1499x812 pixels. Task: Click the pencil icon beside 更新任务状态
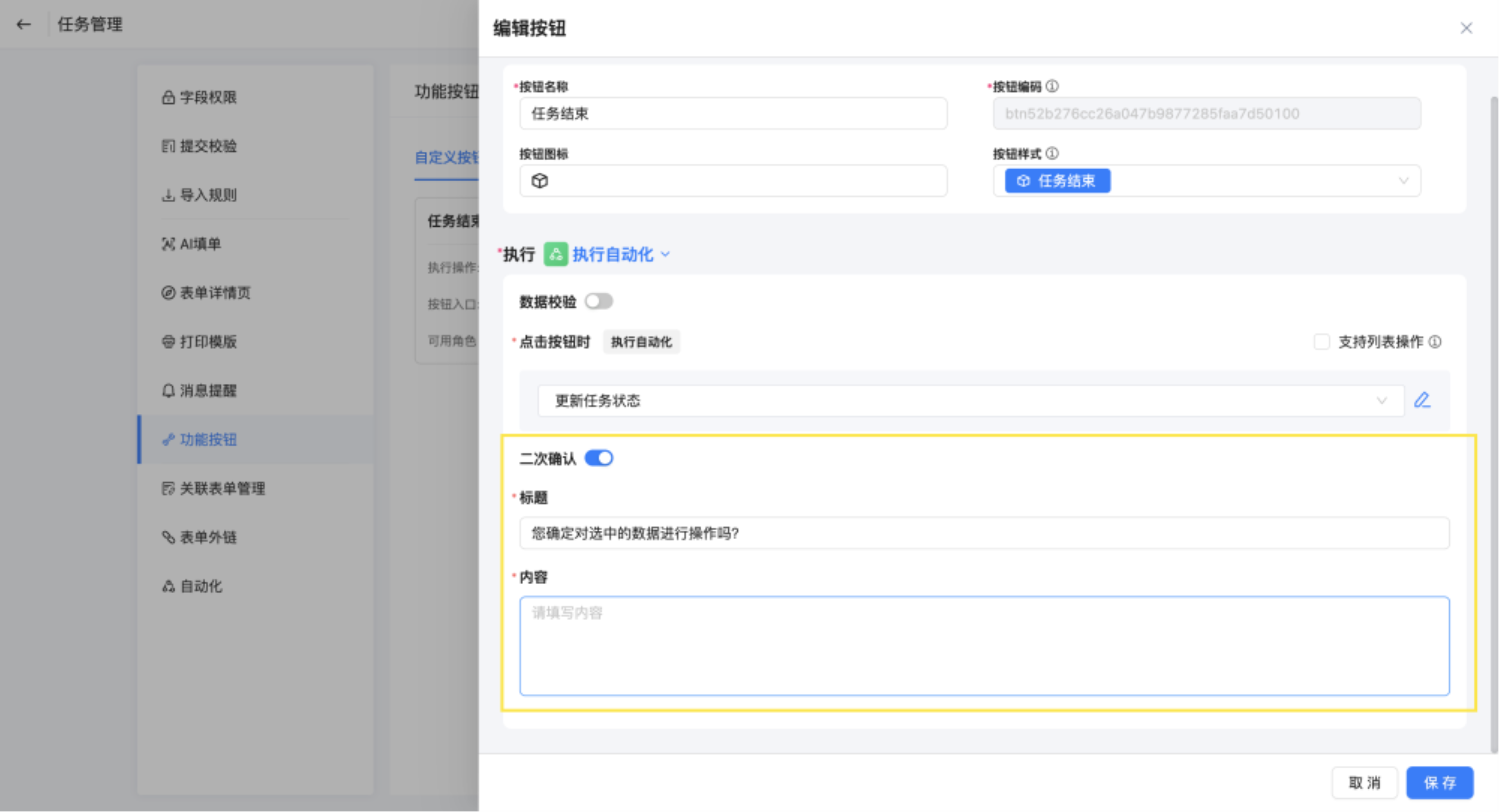pos(1422,400)
